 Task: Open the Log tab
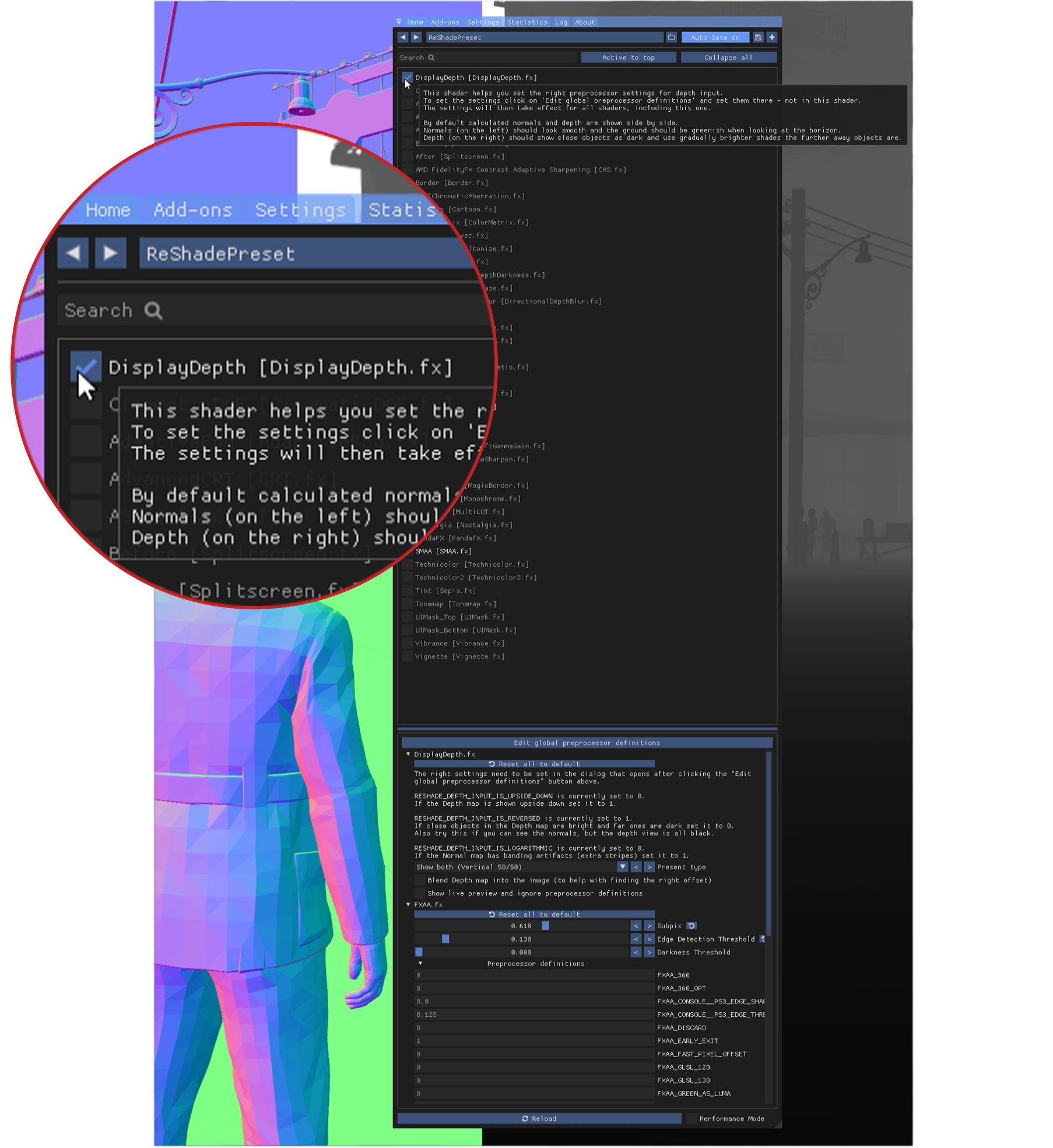[x=561, y=22]
